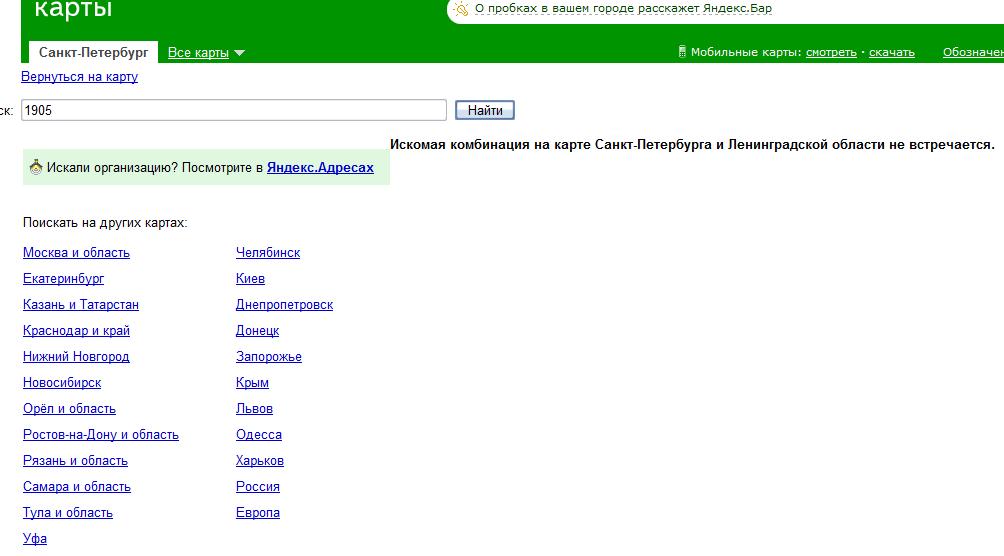
Task: Search on Нижний Новгород map
Action: tap(76, 357)
